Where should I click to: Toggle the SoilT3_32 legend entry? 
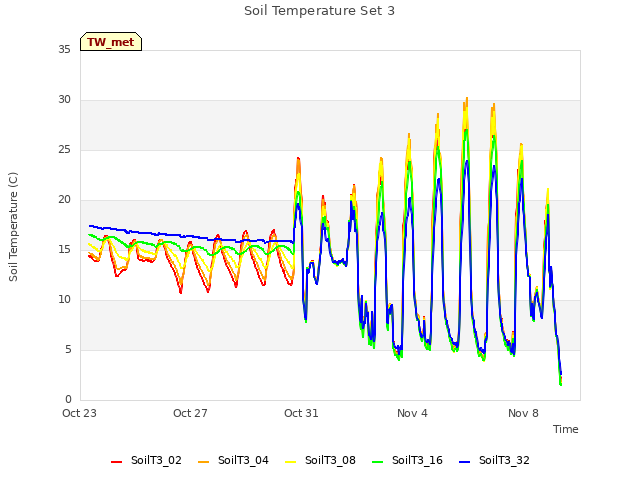[494, 460]
